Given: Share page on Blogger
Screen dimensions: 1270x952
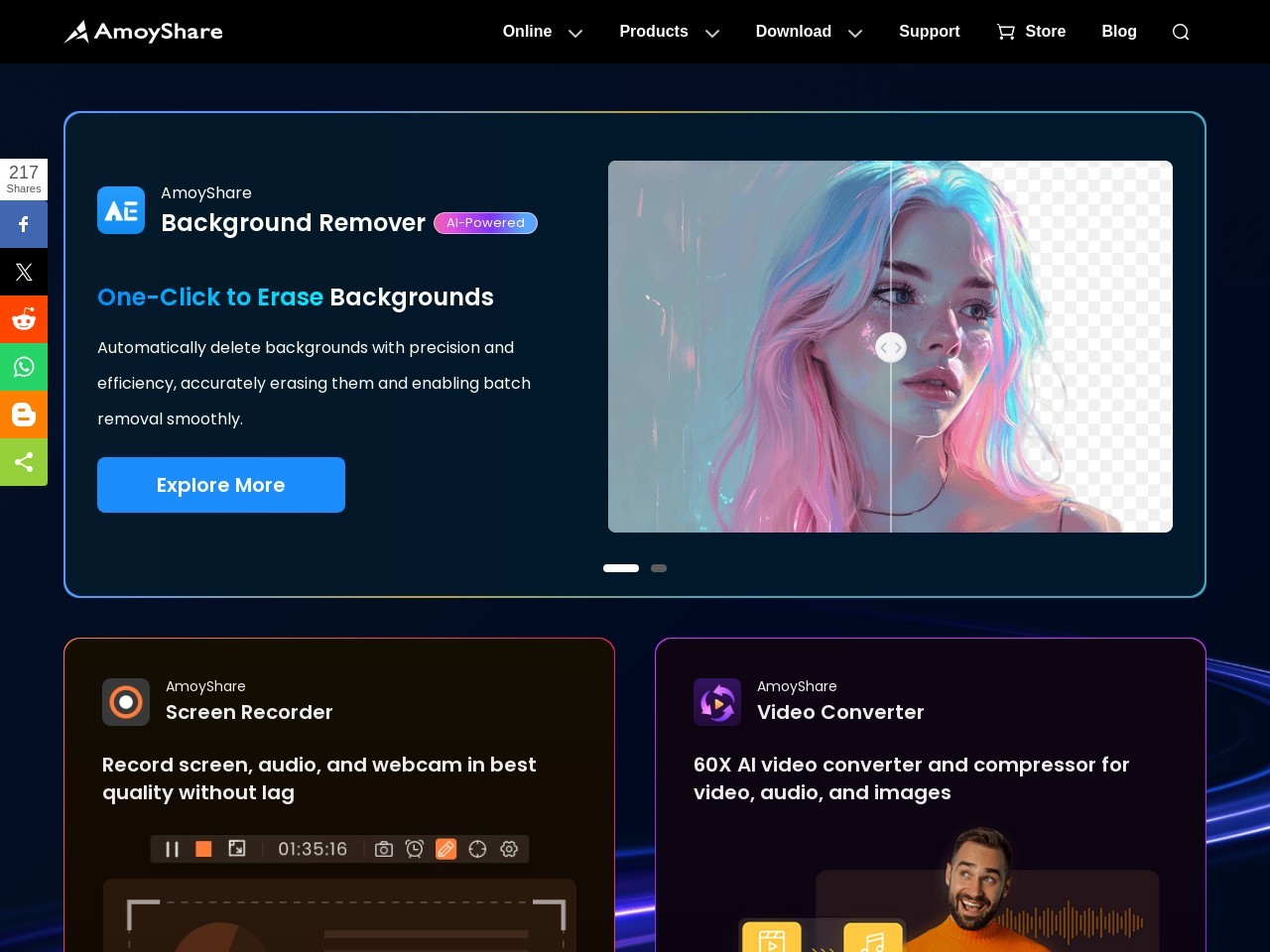Looking at the screenshot, I should click(24, 415).
